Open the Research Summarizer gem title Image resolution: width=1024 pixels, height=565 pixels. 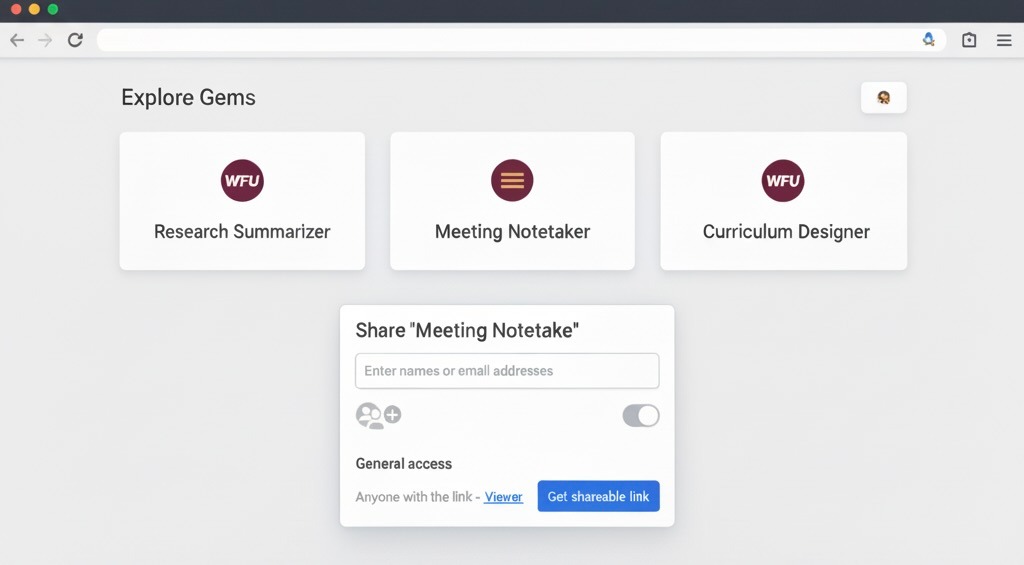[242, 232]
